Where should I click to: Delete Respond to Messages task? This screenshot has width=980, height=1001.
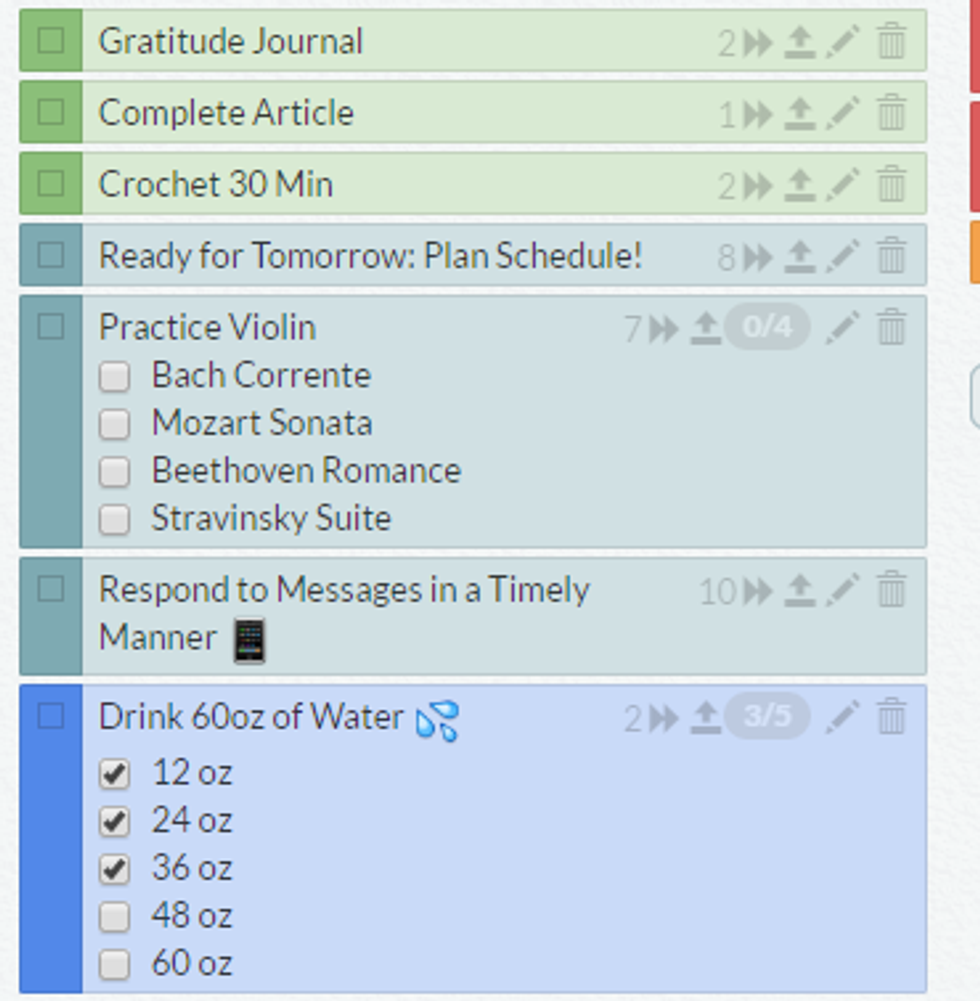click(891, 590)
